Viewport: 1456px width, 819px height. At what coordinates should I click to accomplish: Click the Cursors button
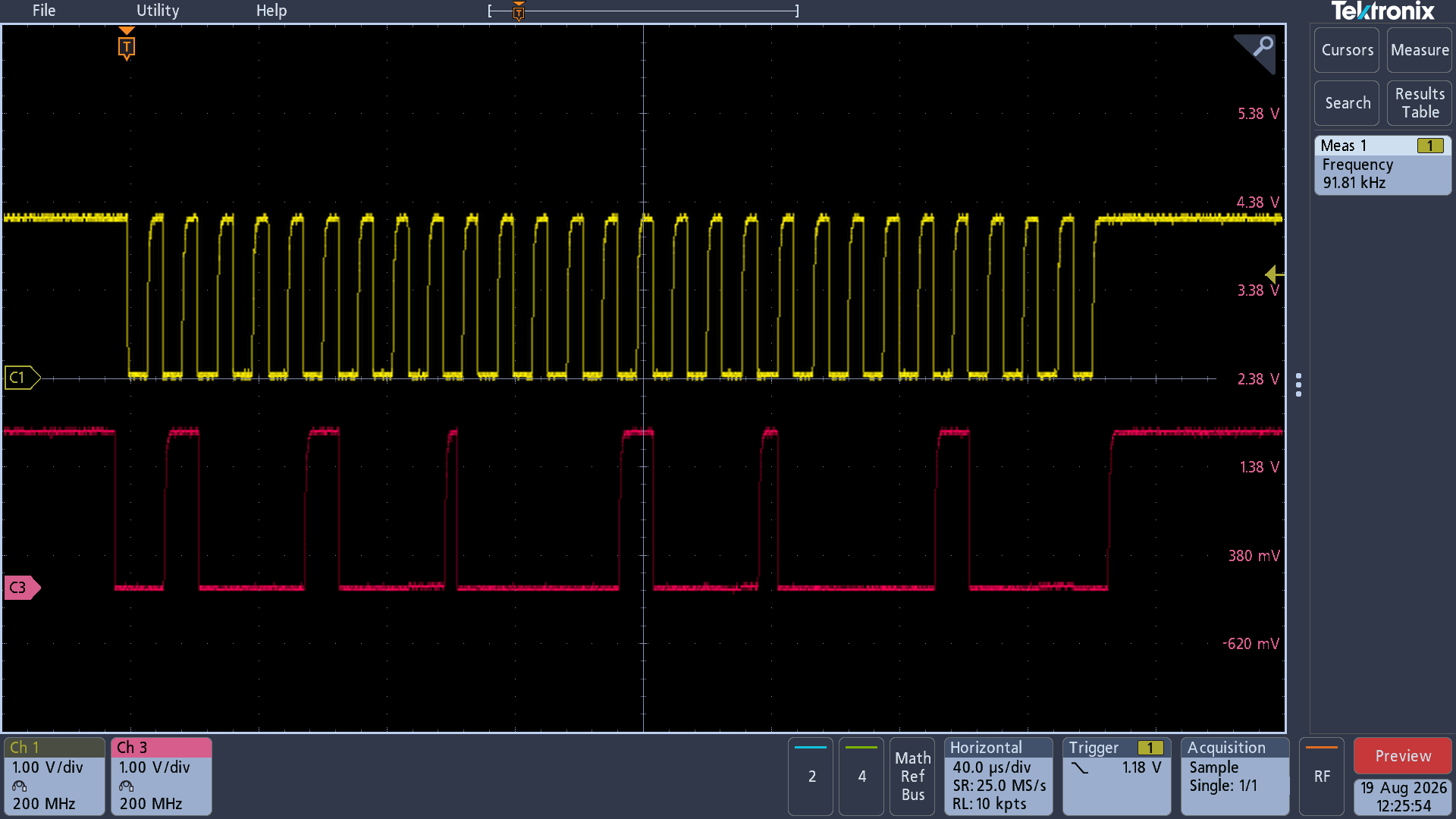click(x=1347, y=50)
